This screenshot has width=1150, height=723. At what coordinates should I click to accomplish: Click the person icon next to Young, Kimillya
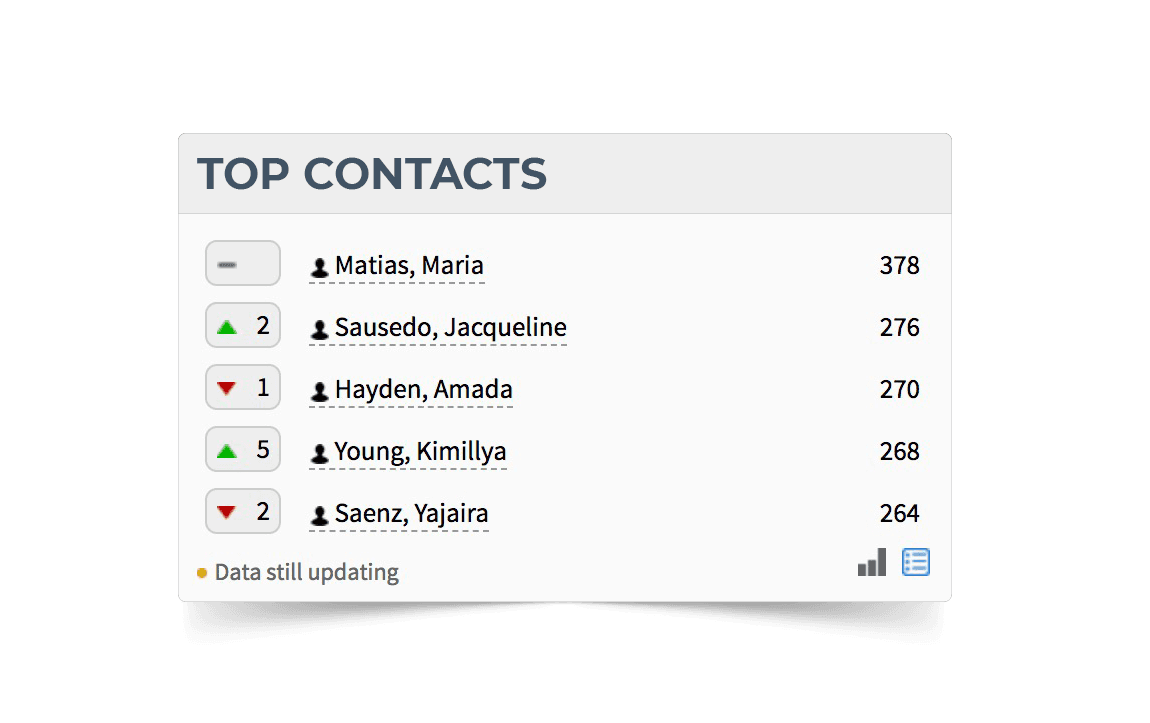tap(318, 452)
